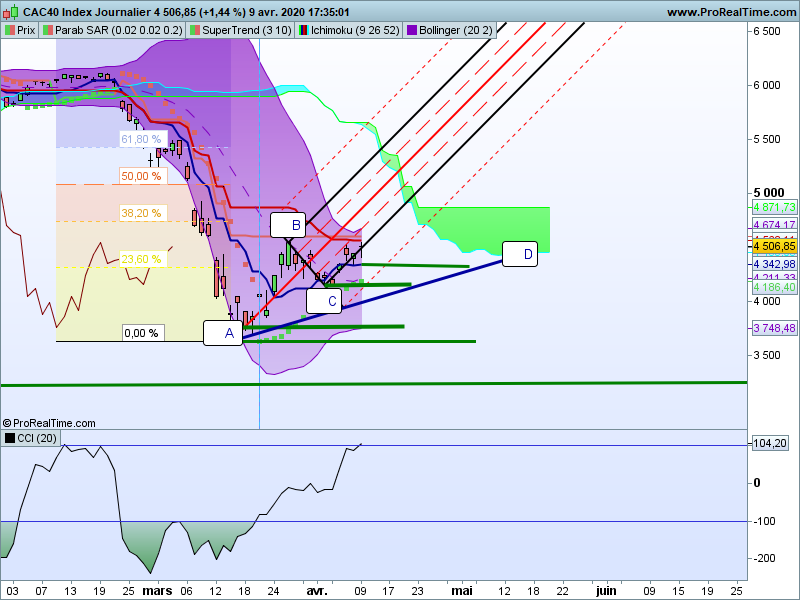Select the 0,00 % Fibonacci level label
The image size is (800, 600).
click(143, 333)
